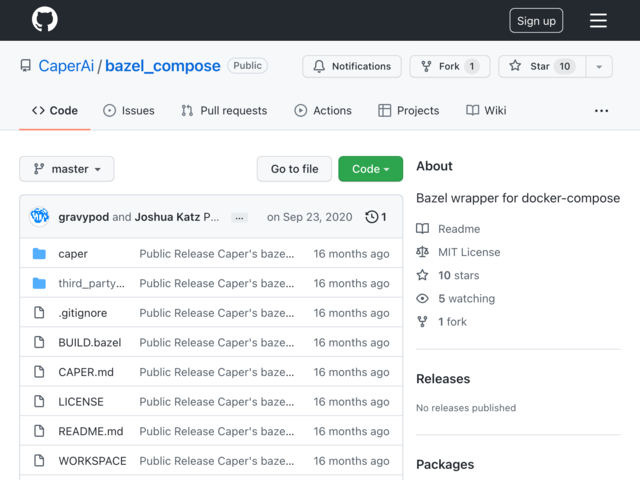This screenshot has width=640, height=480.
Task: Open the Readme link in About
Action: click(x=459, y=229)
